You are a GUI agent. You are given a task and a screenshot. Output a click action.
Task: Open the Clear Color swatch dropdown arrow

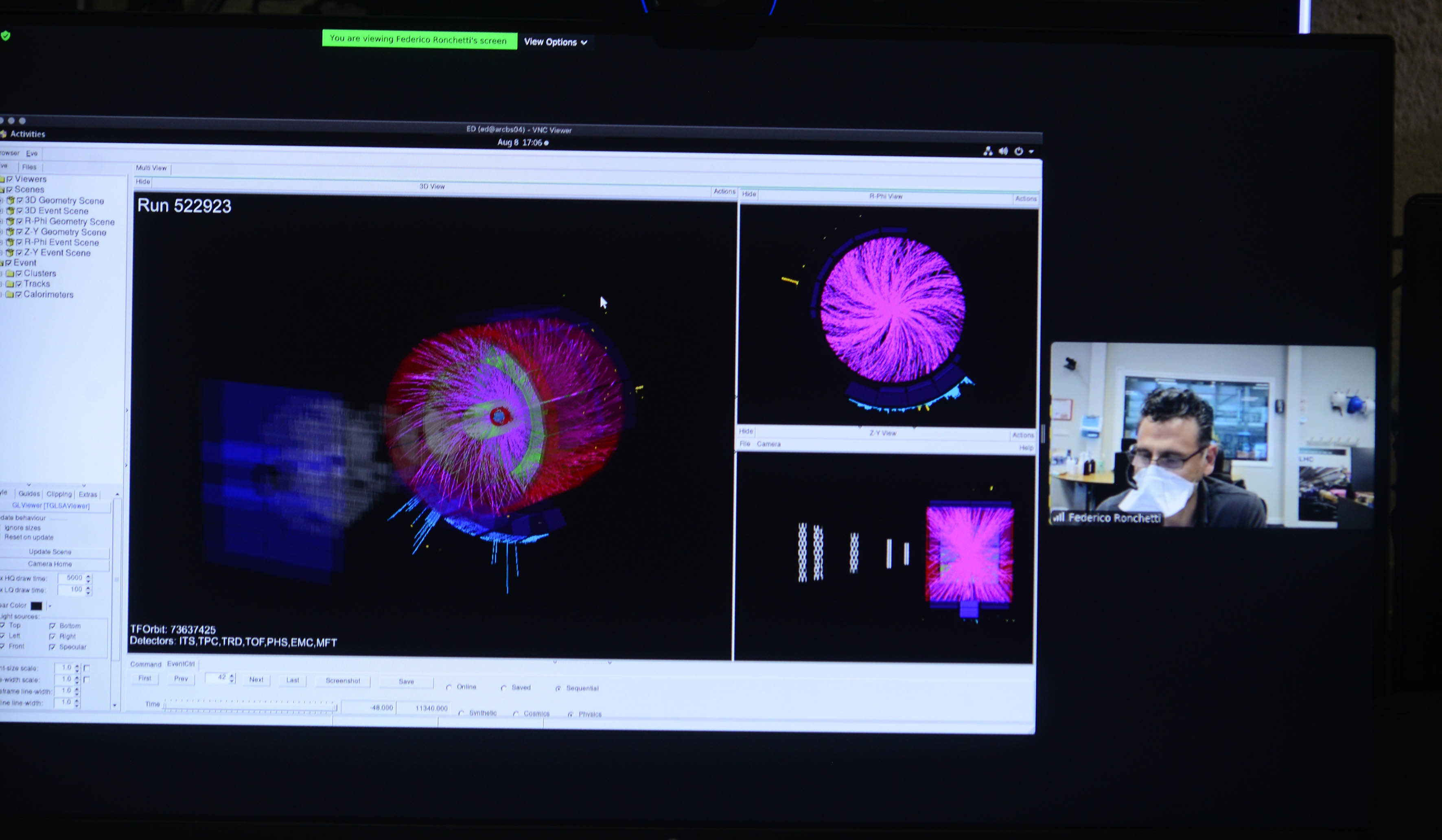(x=50, y=606)
